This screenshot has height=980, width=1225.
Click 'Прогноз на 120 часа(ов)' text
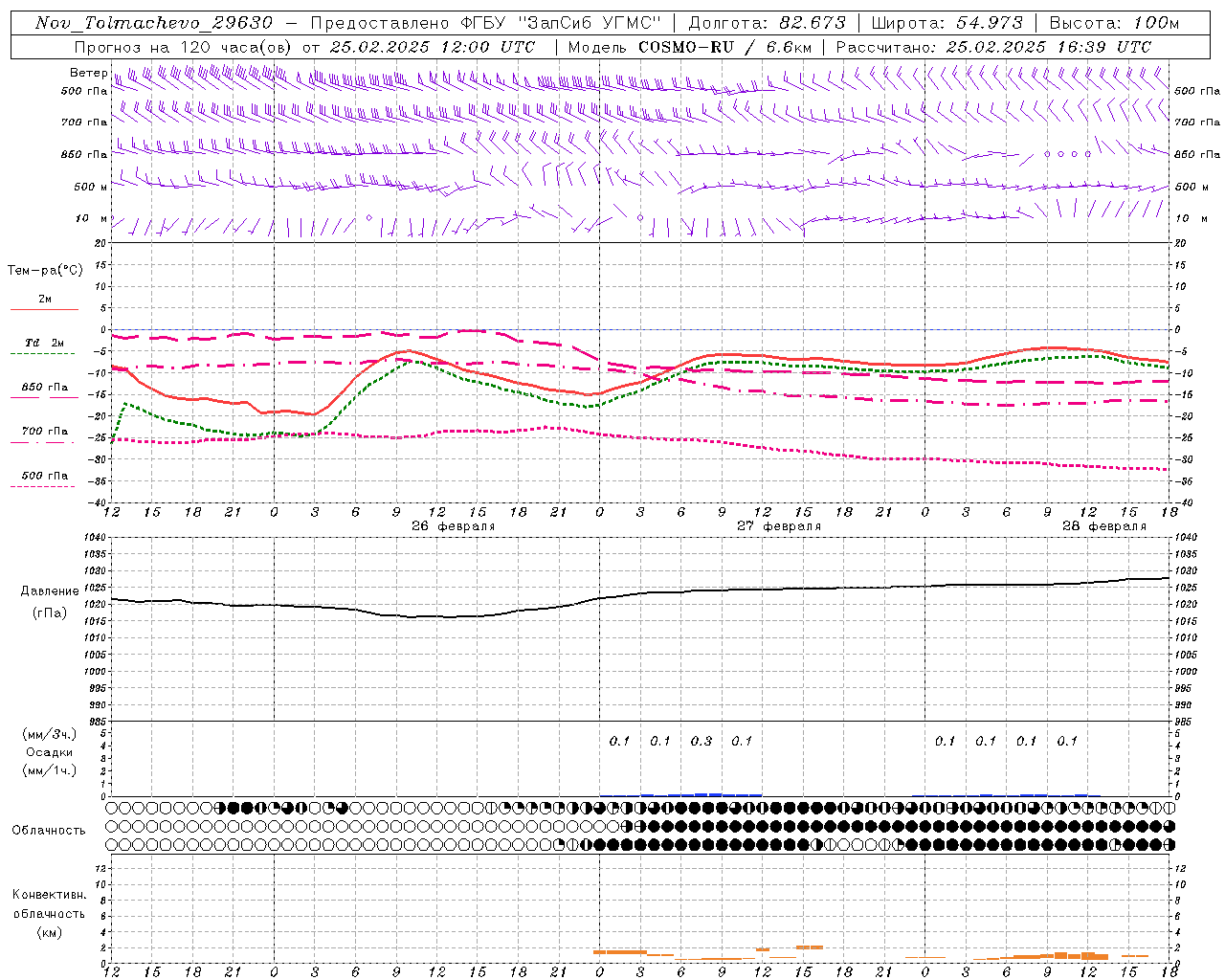pos(183,47)
